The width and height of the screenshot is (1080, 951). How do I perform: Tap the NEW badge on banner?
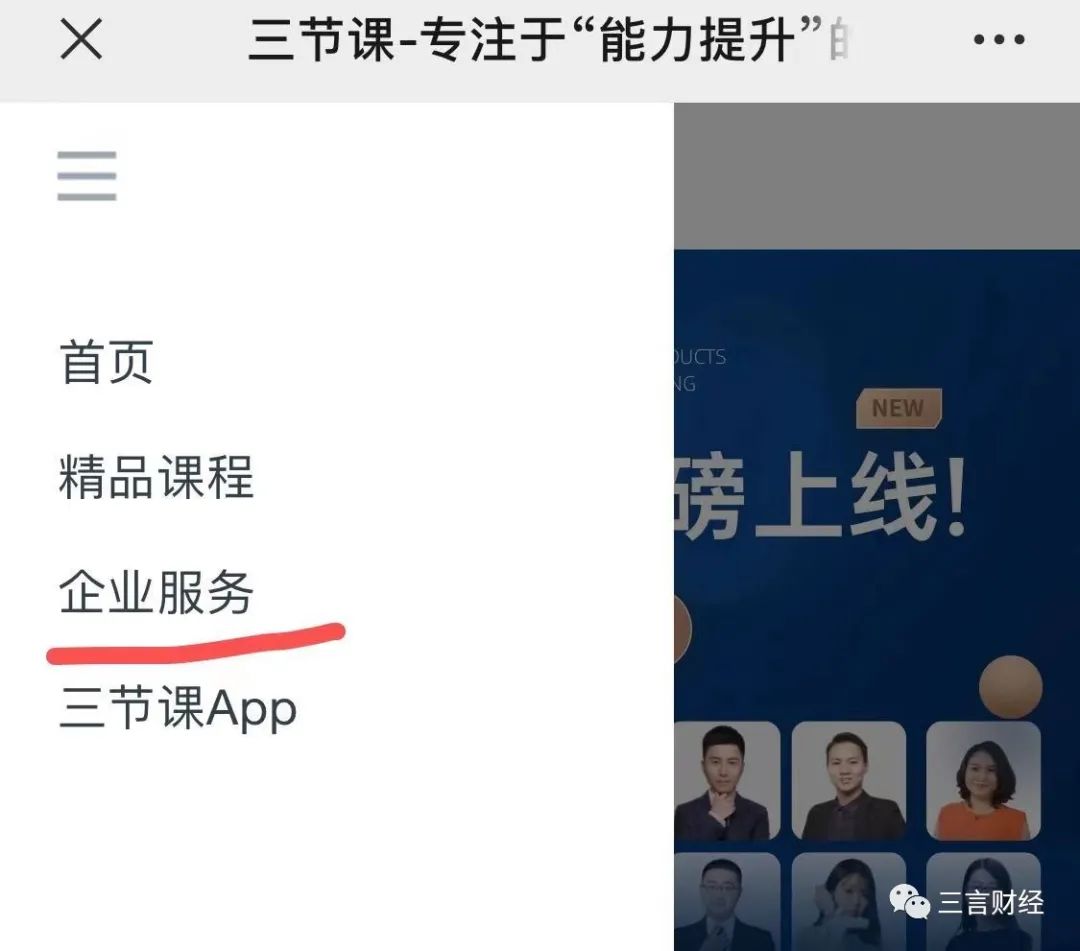tap(899, 408)
